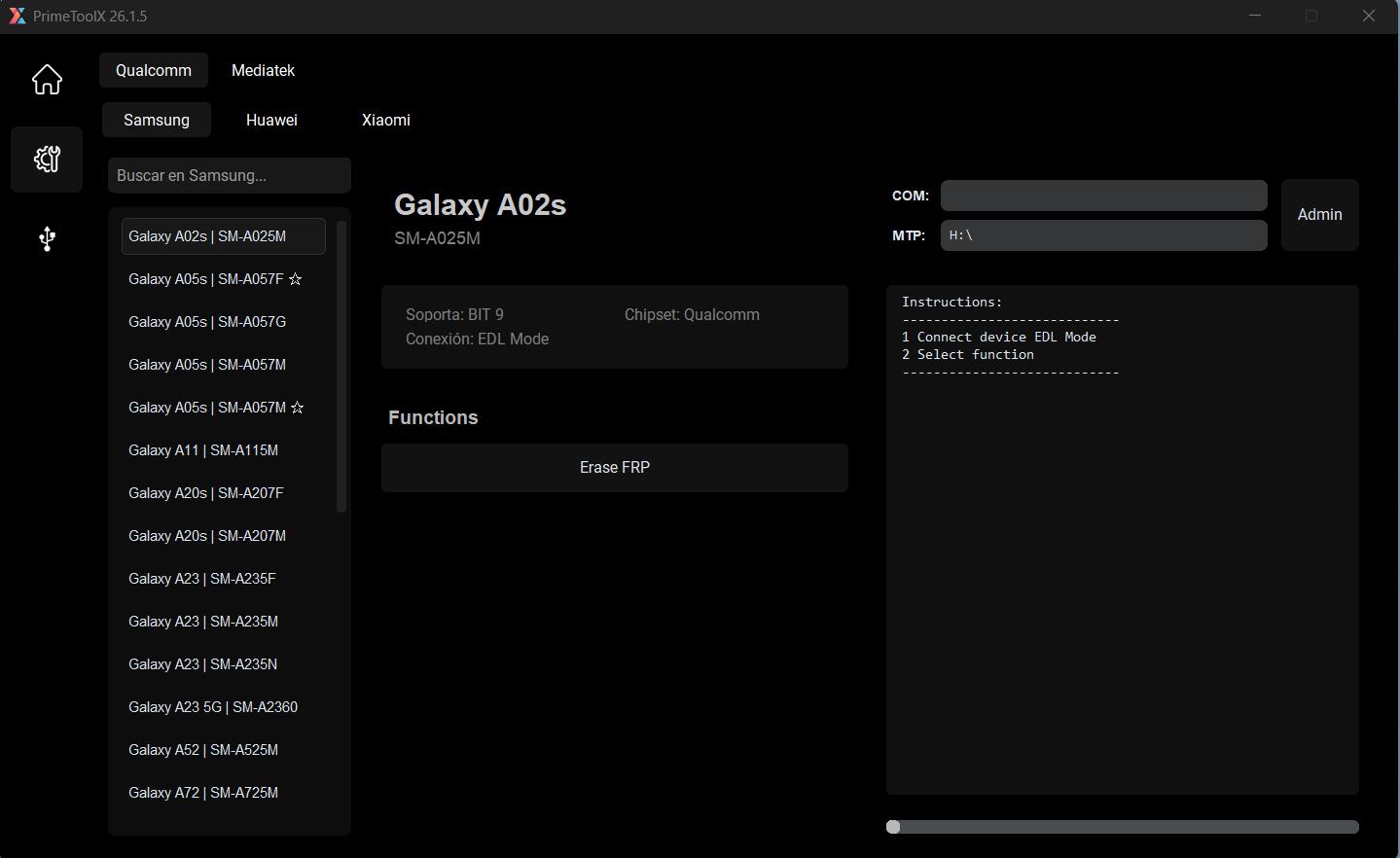Click the PrimeToolX logo in title bar

(x=17, y=17)
